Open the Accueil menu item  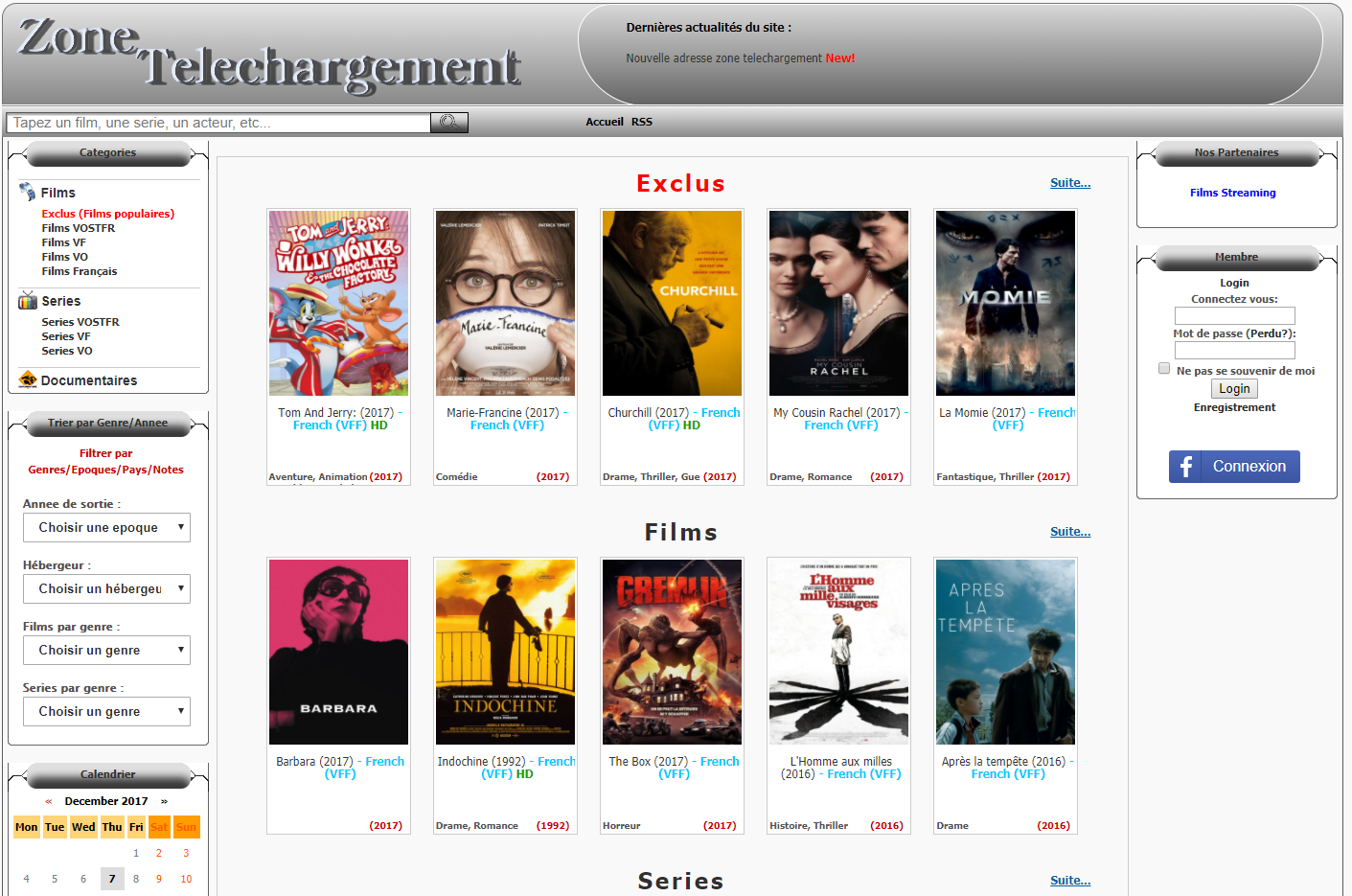[604, 122]
